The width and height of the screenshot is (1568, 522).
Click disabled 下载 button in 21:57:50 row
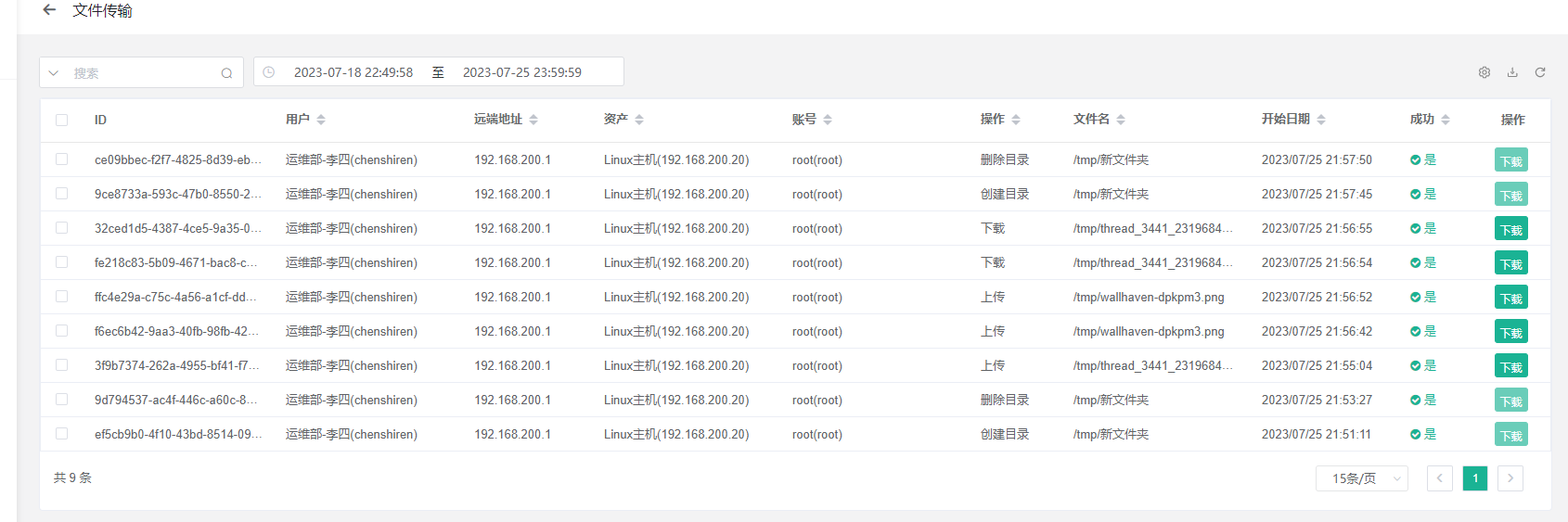point(1511,160)
